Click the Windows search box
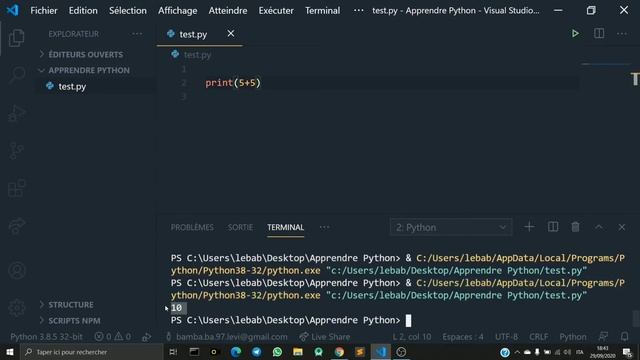The width and height of the screenshot is (640, 360). point(92,352)
